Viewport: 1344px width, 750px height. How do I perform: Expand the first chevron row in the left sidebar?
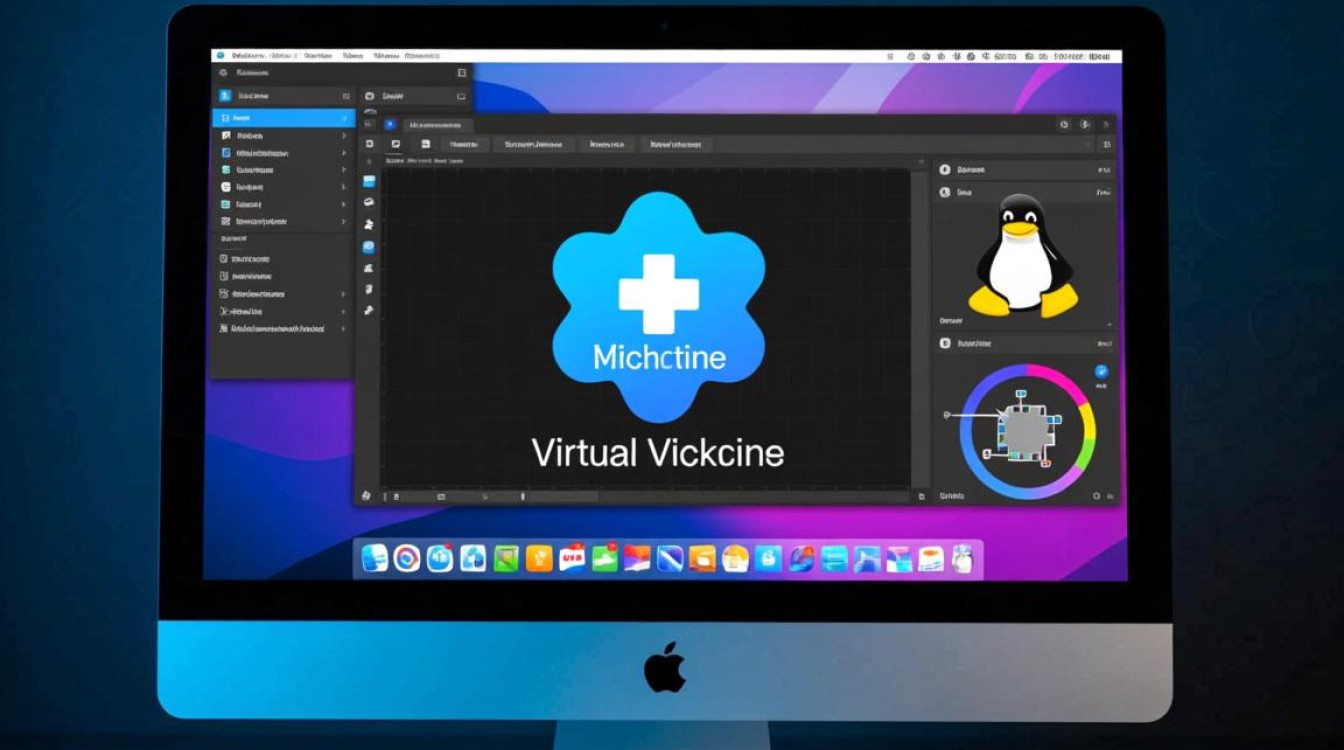[344, 135]
